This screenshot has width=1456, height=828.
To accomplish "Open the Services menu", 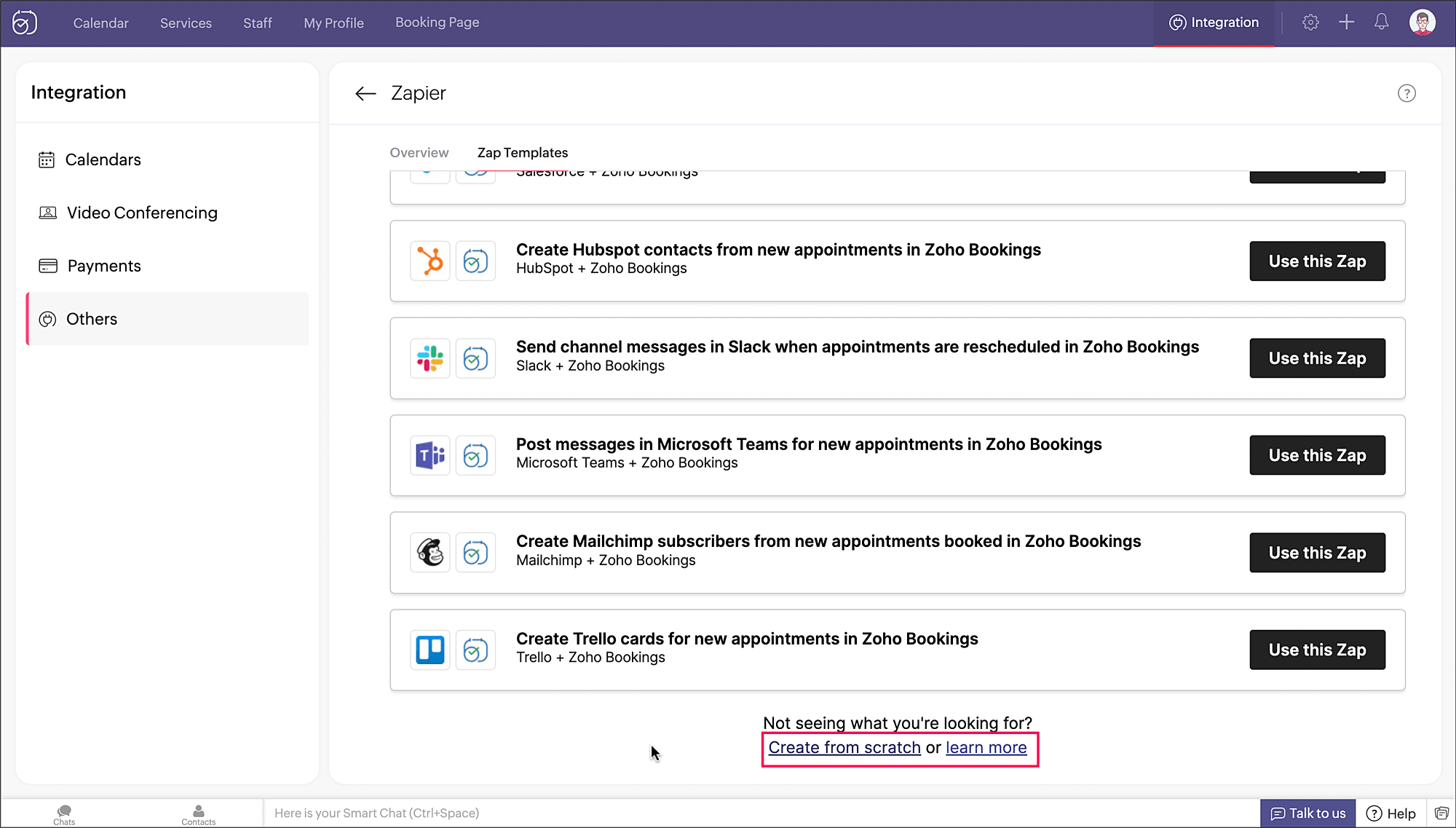I will pyautogui.click(x=186, y=23).
